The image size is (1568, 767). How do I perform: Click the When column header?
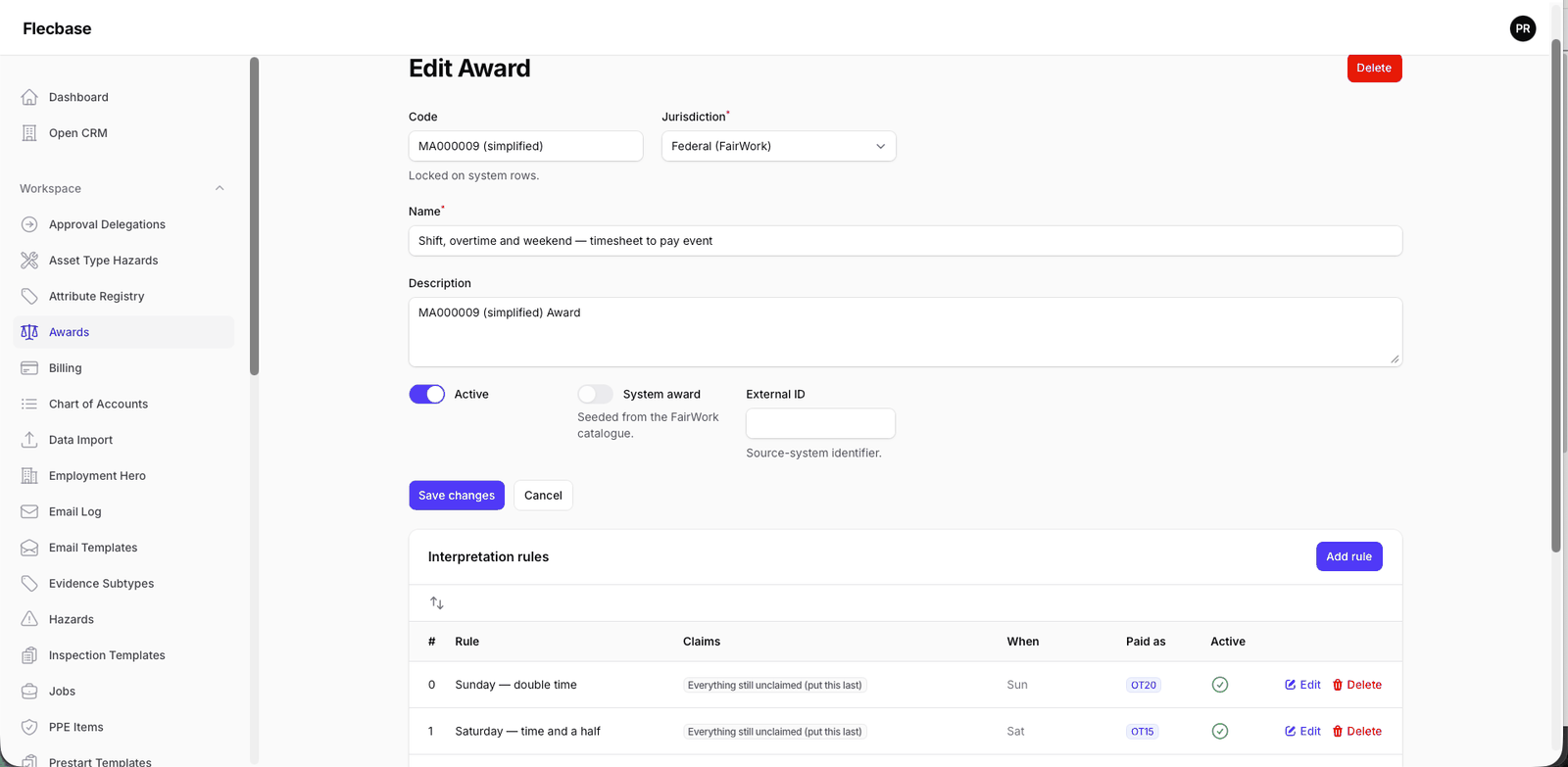coord(1023,642)
